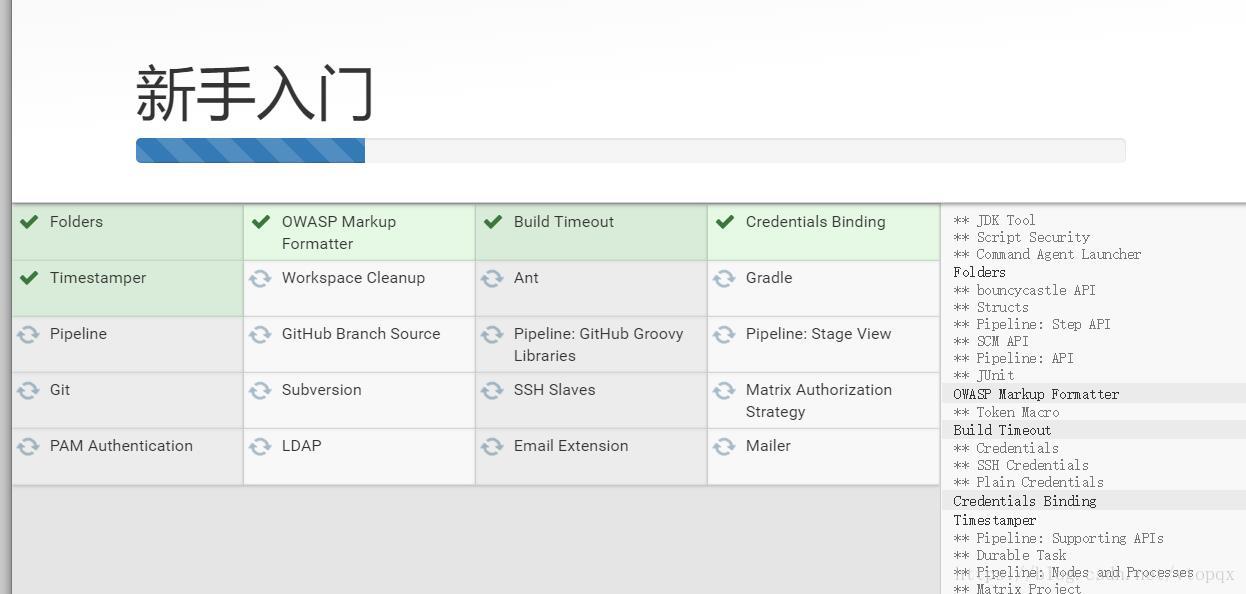The height and width of the screenshot is (594, 1246).
Task: Select the Git plugin label
Action: pyautogui.click(x=60, y=390)
